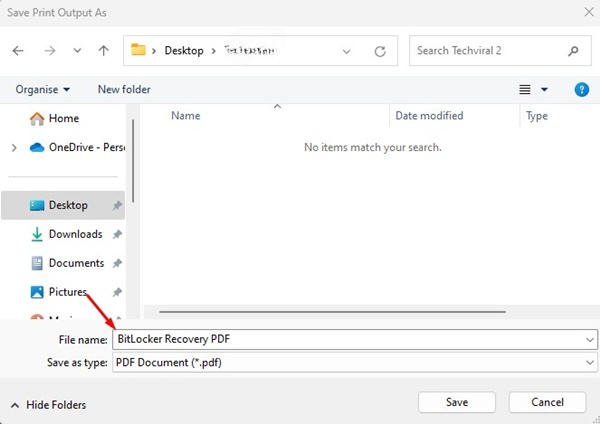Change the view layout icon

point(525,90)
